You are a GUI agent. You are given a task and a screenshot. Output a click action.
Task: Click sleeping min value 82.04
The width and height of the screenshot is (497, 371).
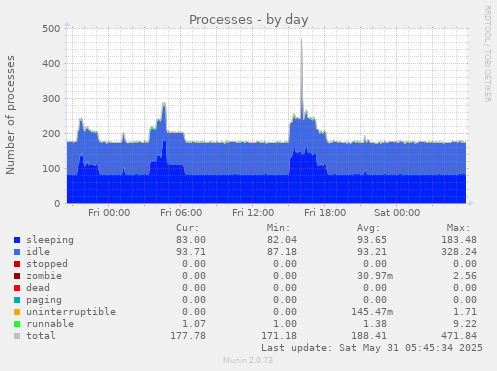pyautogui.click(x=282, y=240)
